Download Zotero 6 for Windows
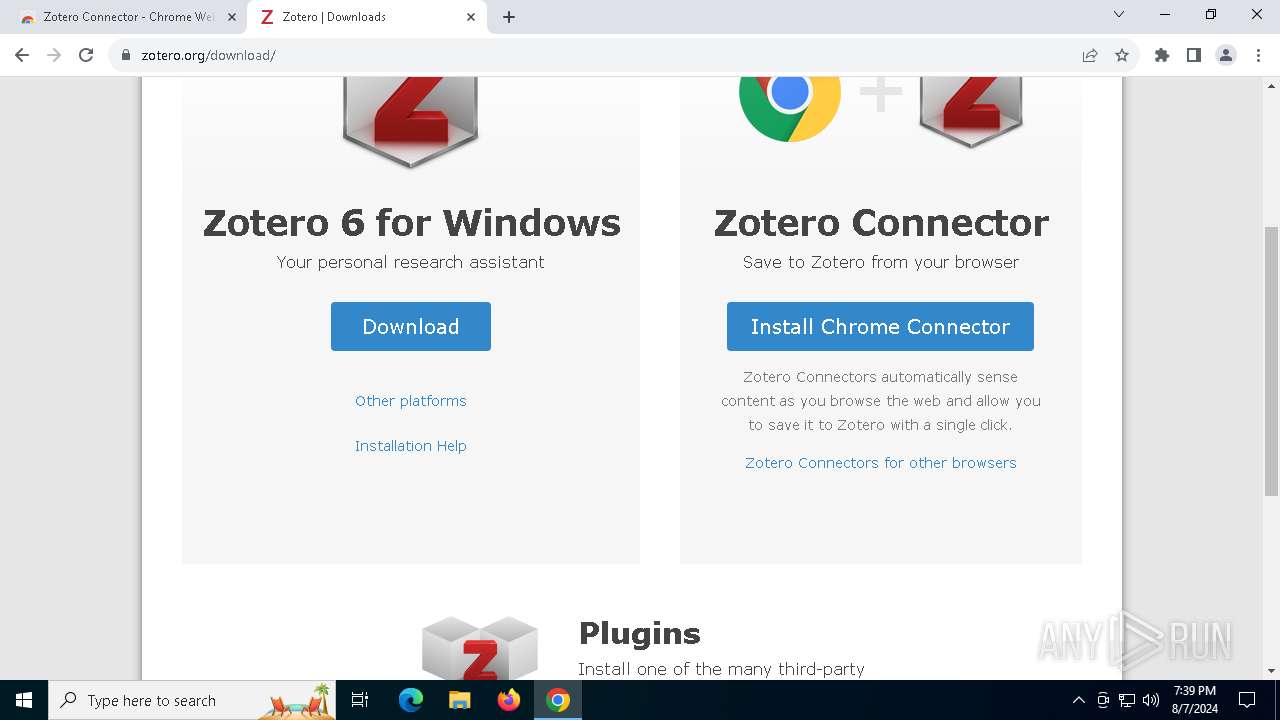 [411, 326]
